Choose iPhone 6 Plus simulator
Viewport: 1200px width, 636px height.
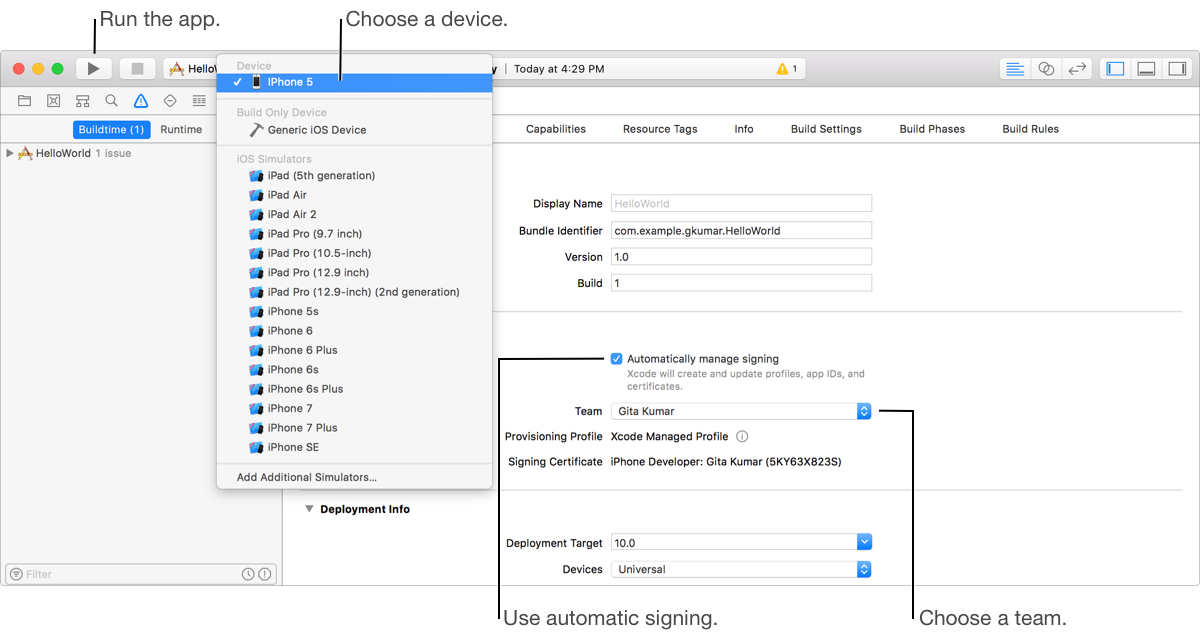tap(354, 350)
